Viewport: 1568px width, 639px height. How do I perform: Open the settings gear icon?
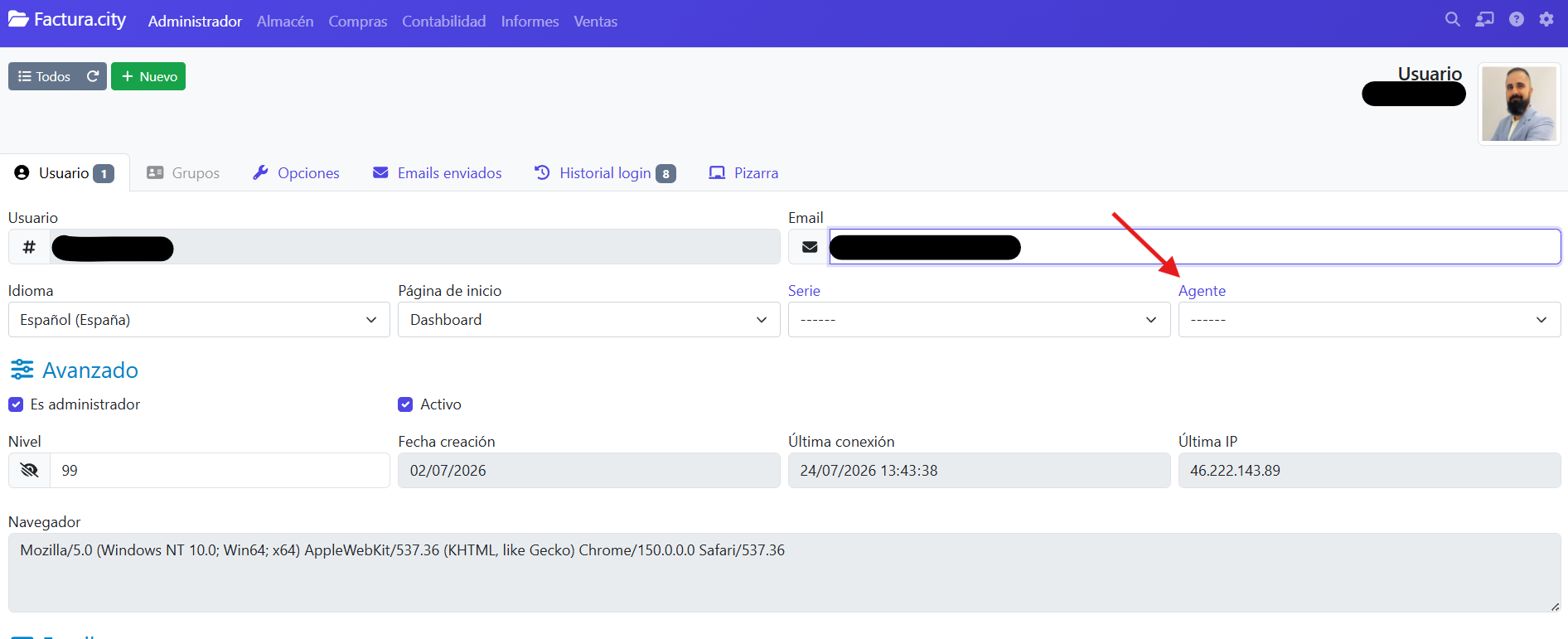tap(1546, 19)
